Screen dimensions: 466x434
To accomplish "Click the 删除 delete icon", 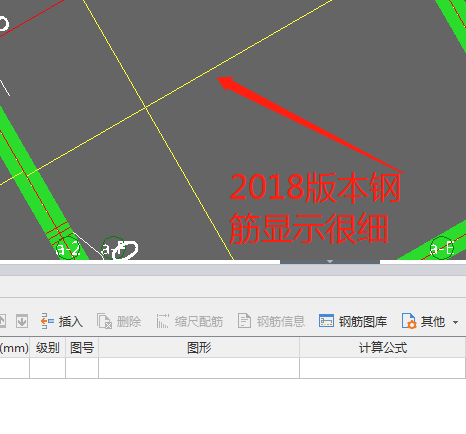I will pyautogui.click(x=104, y=321).
